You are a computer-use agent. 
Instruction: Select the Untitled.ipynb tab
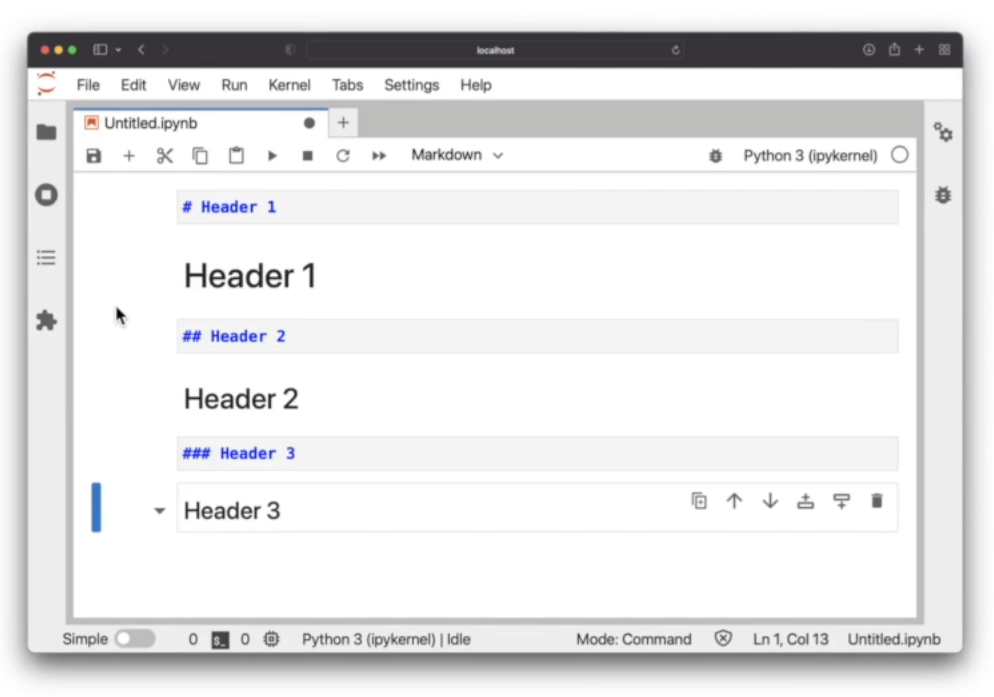click(202, 123)
